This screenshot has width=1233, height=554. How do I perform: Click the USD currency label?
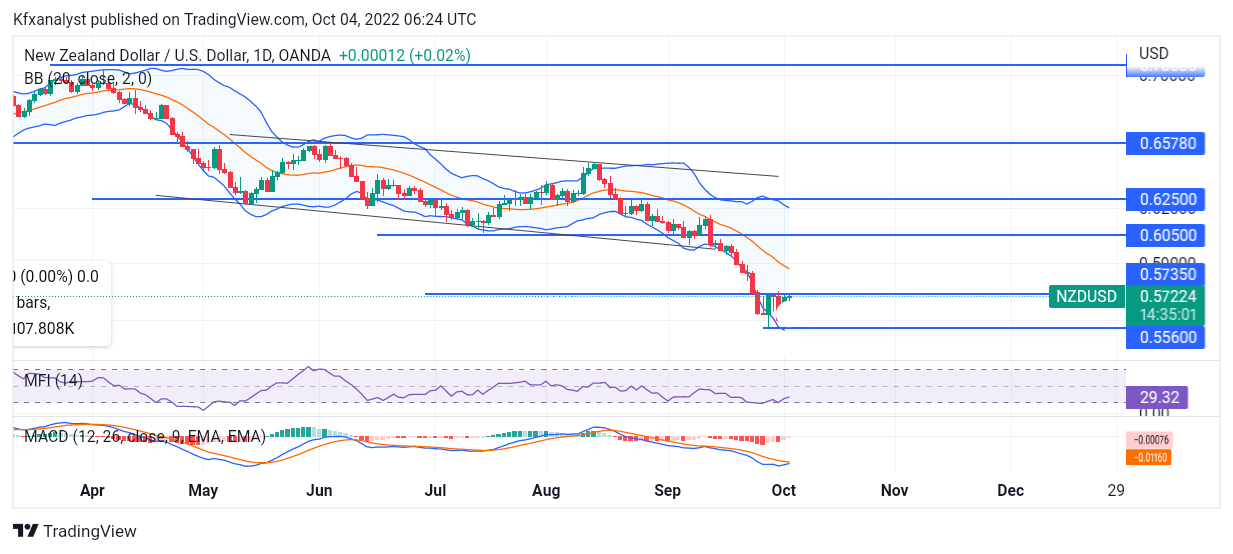point(1154,54)
